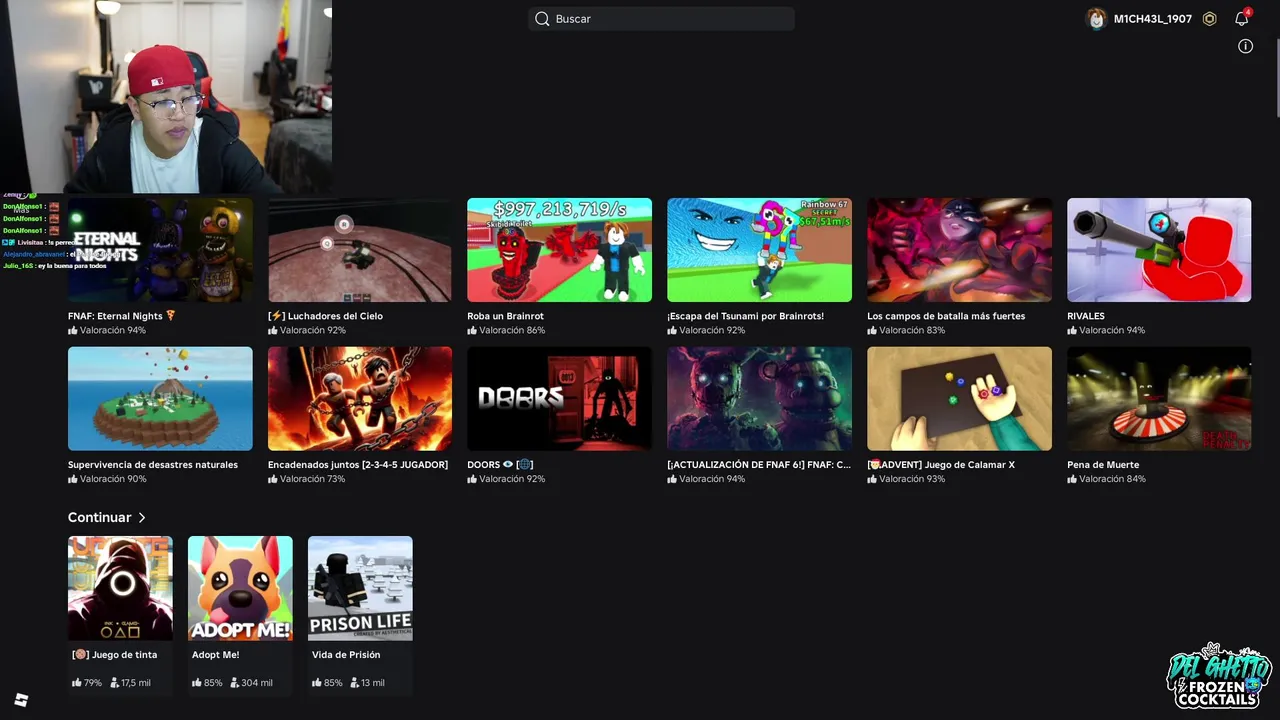1280x720 pixels.
Task: Open Juego de Calamar X thumbnail
Action: click(959, 399)
